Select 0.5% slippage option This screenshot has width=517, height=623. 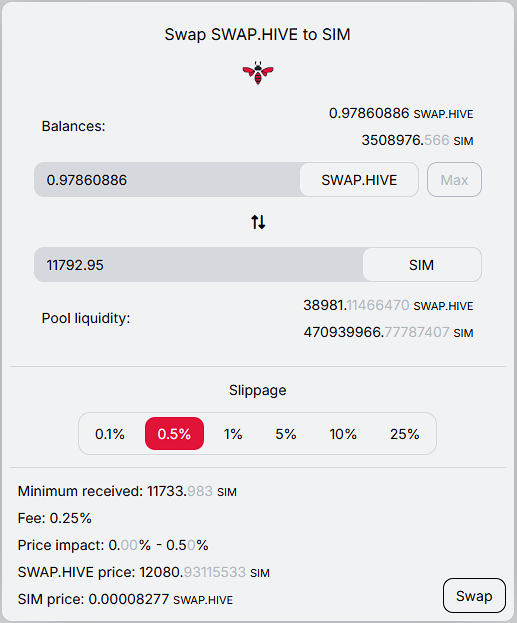174,434
